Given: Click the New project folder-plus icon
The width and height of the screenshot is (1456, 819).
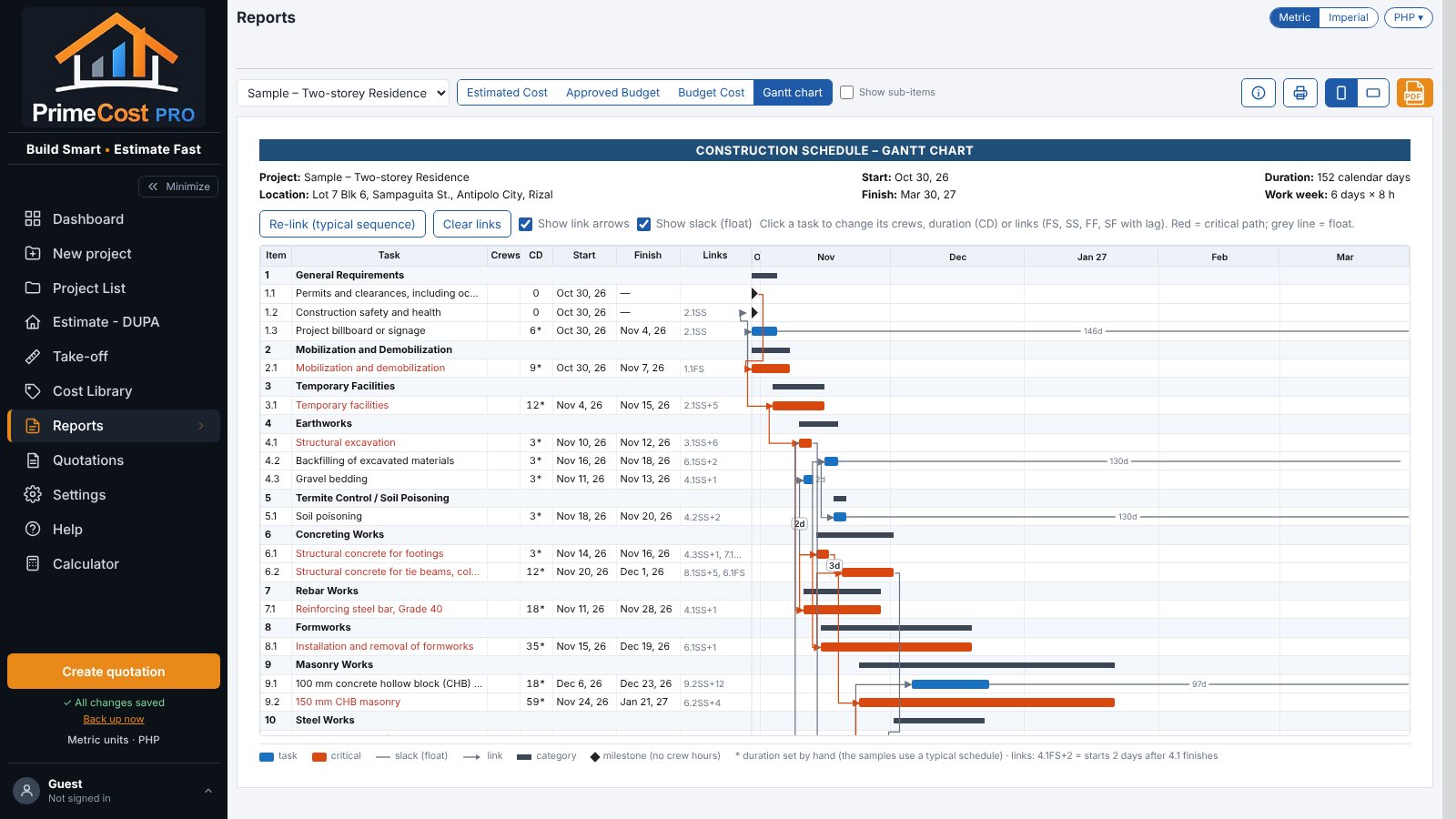Looking at the screenshot, I should [x=33, y=253].
